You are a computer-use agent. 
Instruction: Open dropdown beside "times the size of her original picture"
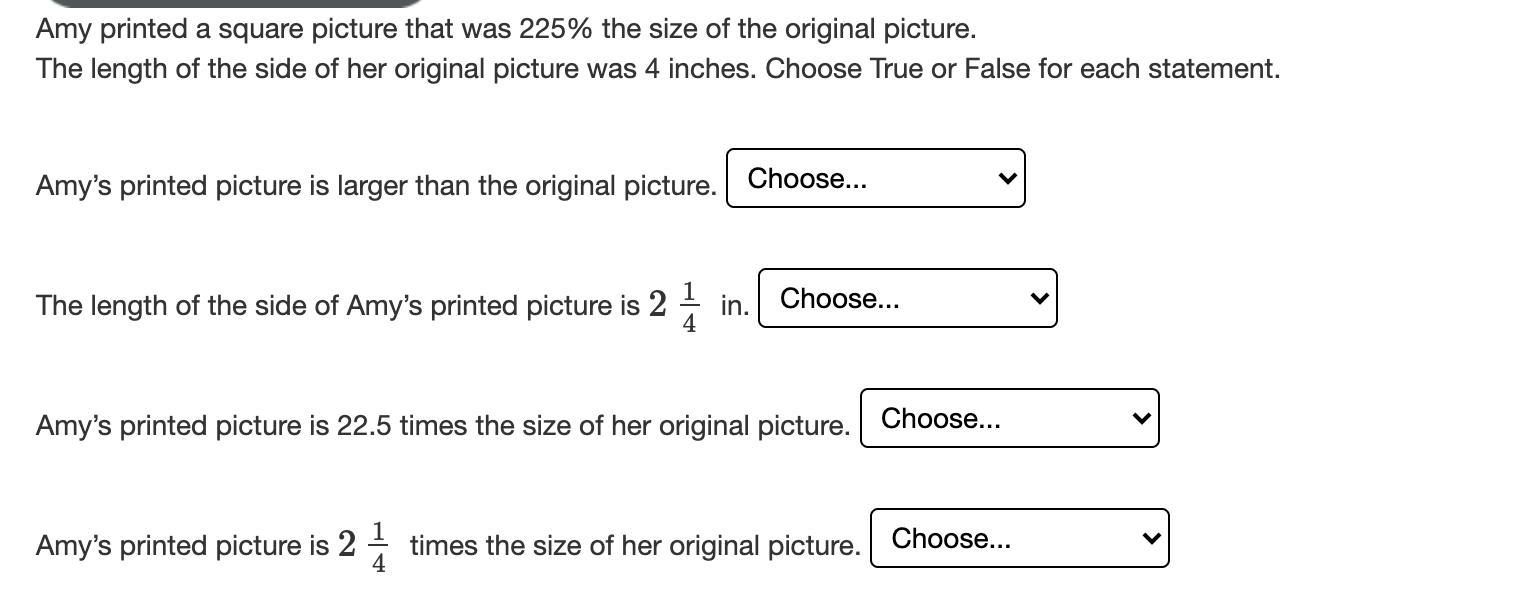point(1019,538)
